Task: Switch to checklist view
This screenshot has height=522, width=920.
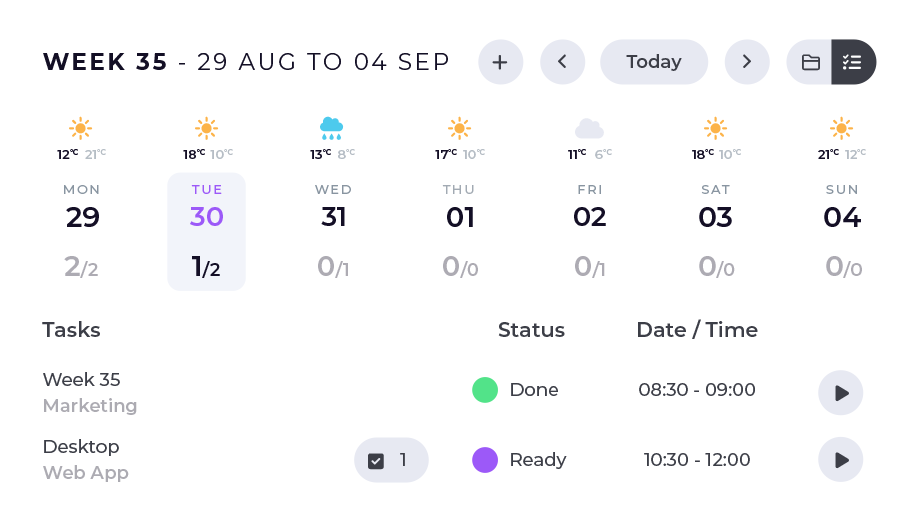Action: tap(853, 62)
